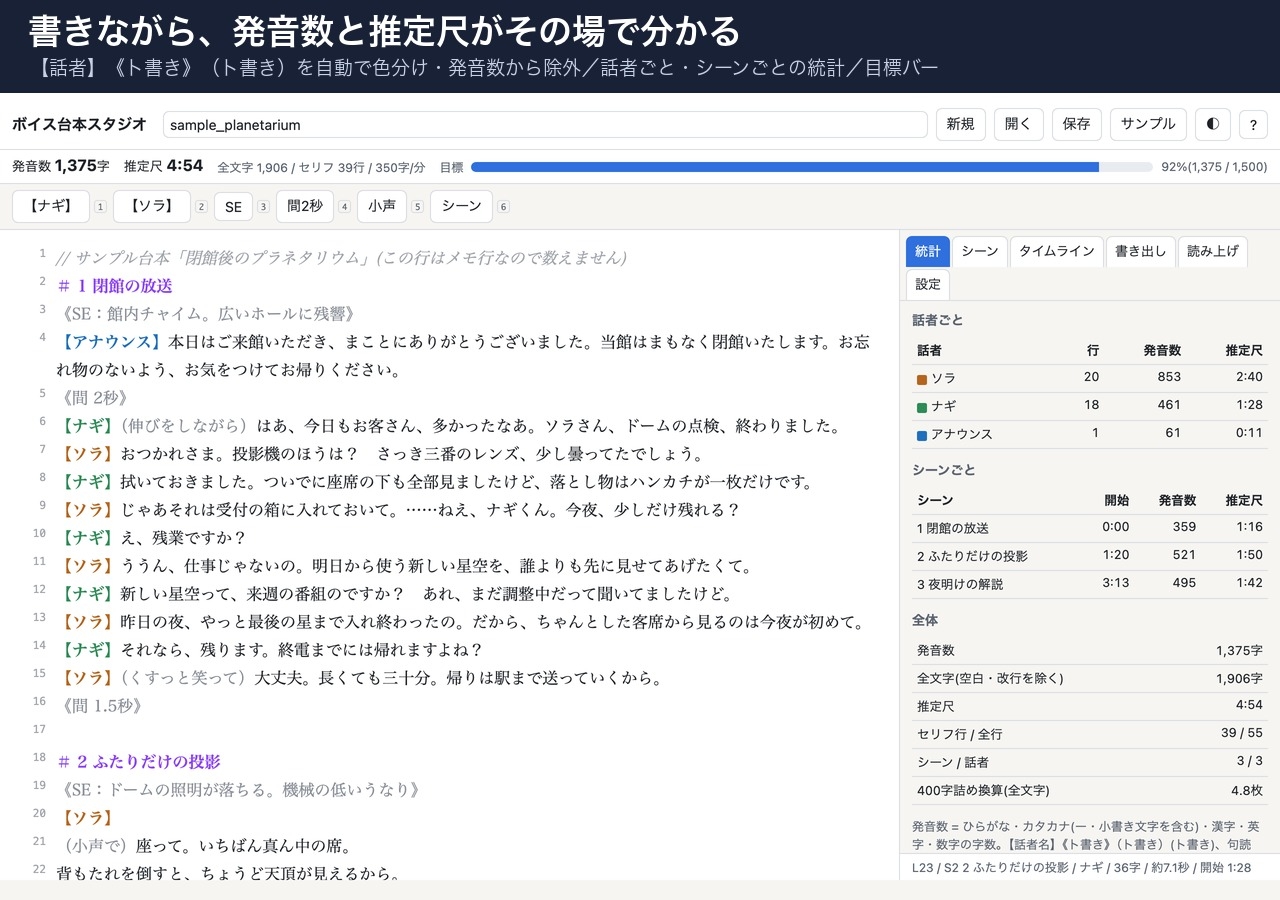Click the blue アナウンス color swatch

click(922, 435)
